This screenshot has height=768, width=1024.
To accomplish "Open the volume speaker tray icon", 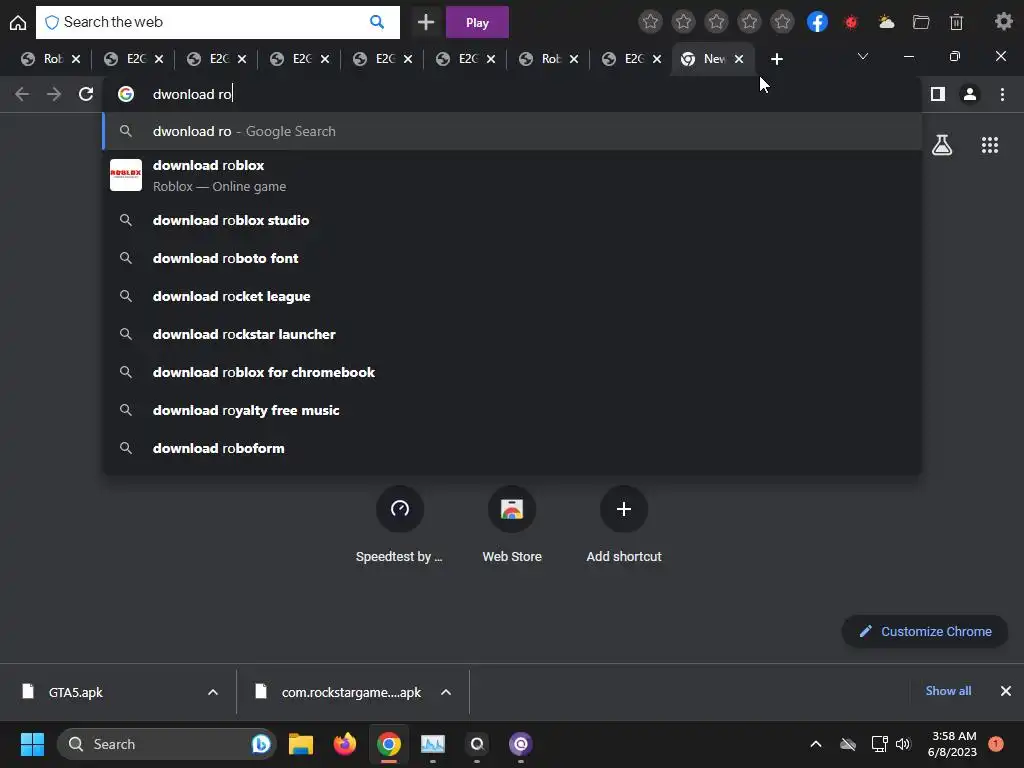I will pyautogui.click(x=903, y=744).
